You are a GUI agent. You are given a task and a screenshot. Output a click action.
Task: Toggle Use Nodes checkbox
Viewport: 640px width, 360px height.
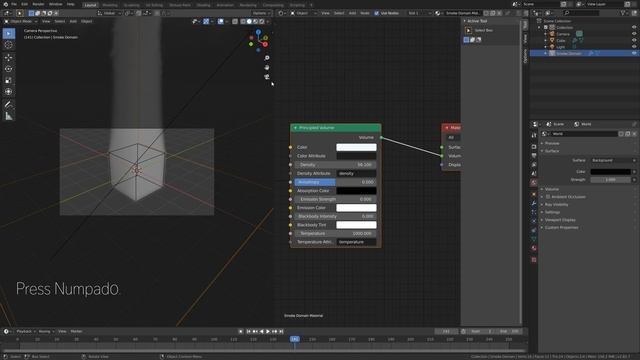376,13
